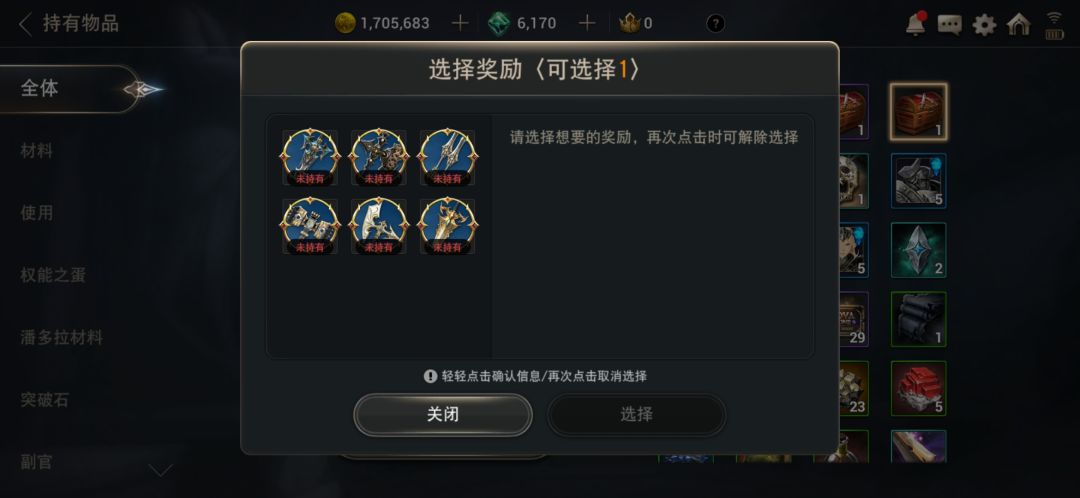Switch to the 突破石 category
The width and height of the screenshot is (1080, 498).
pyautogui.click(x=45, y=400)
